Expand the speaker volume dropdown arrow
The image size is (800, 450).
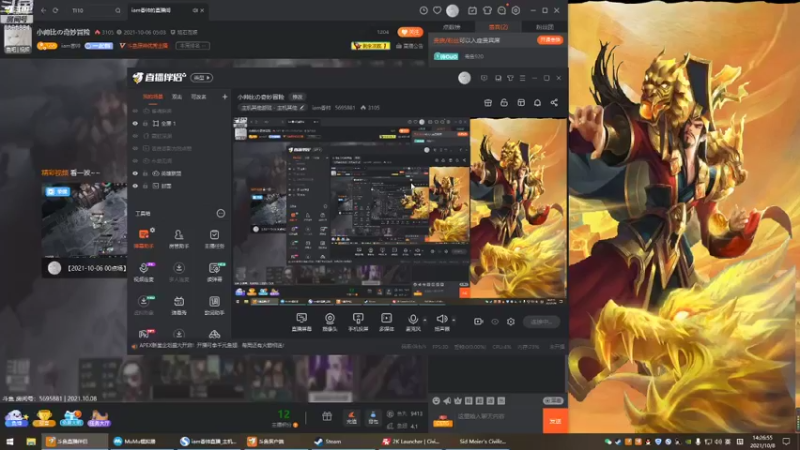pyautogui.click(x=454, y=320)
